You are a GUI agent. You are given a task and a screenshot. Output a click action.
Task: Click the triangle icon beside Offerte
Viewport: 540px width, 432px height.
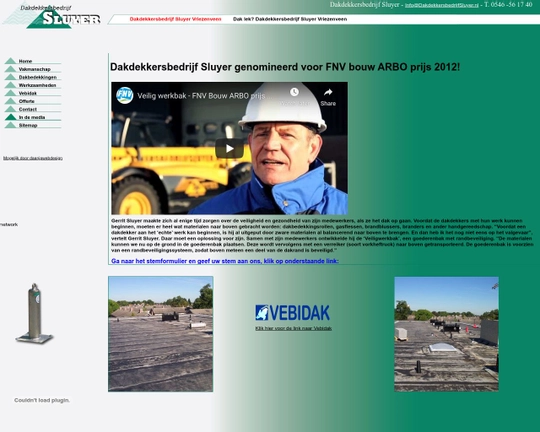click(x=10, y=101)
